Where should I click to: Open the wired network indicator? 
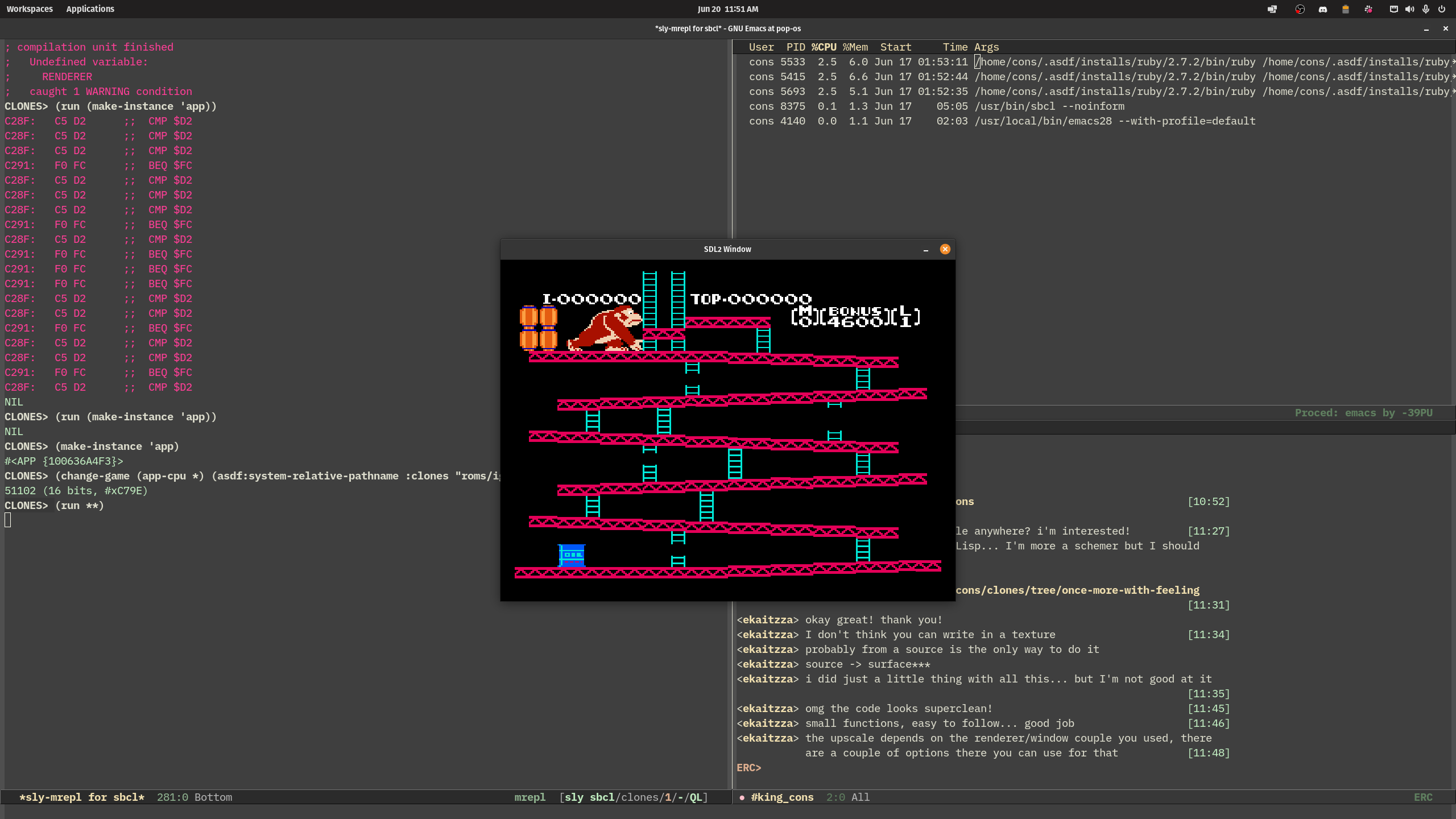pyautogui.click(x=1393, y=9)
